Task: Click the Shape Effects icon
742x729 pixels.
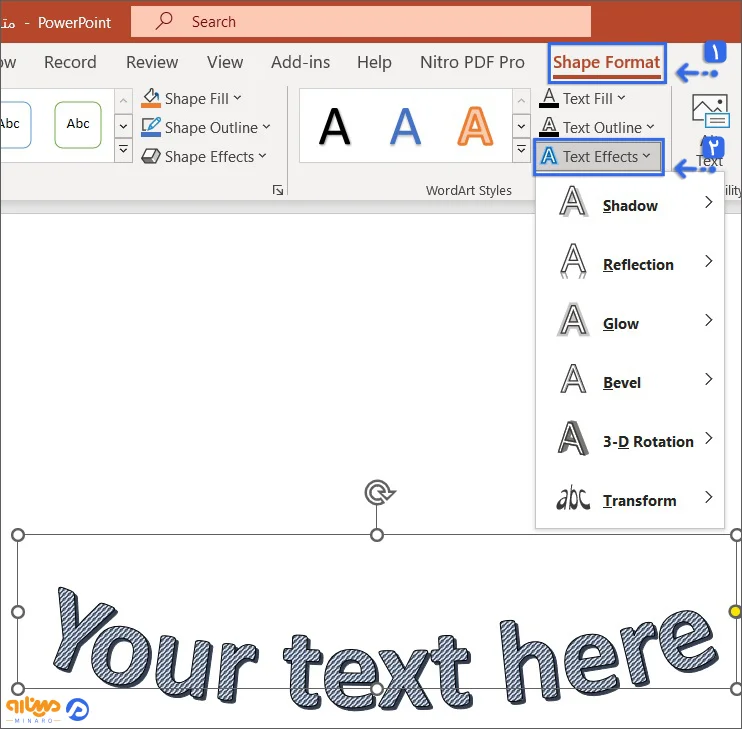Action: (x=151, y=156)
